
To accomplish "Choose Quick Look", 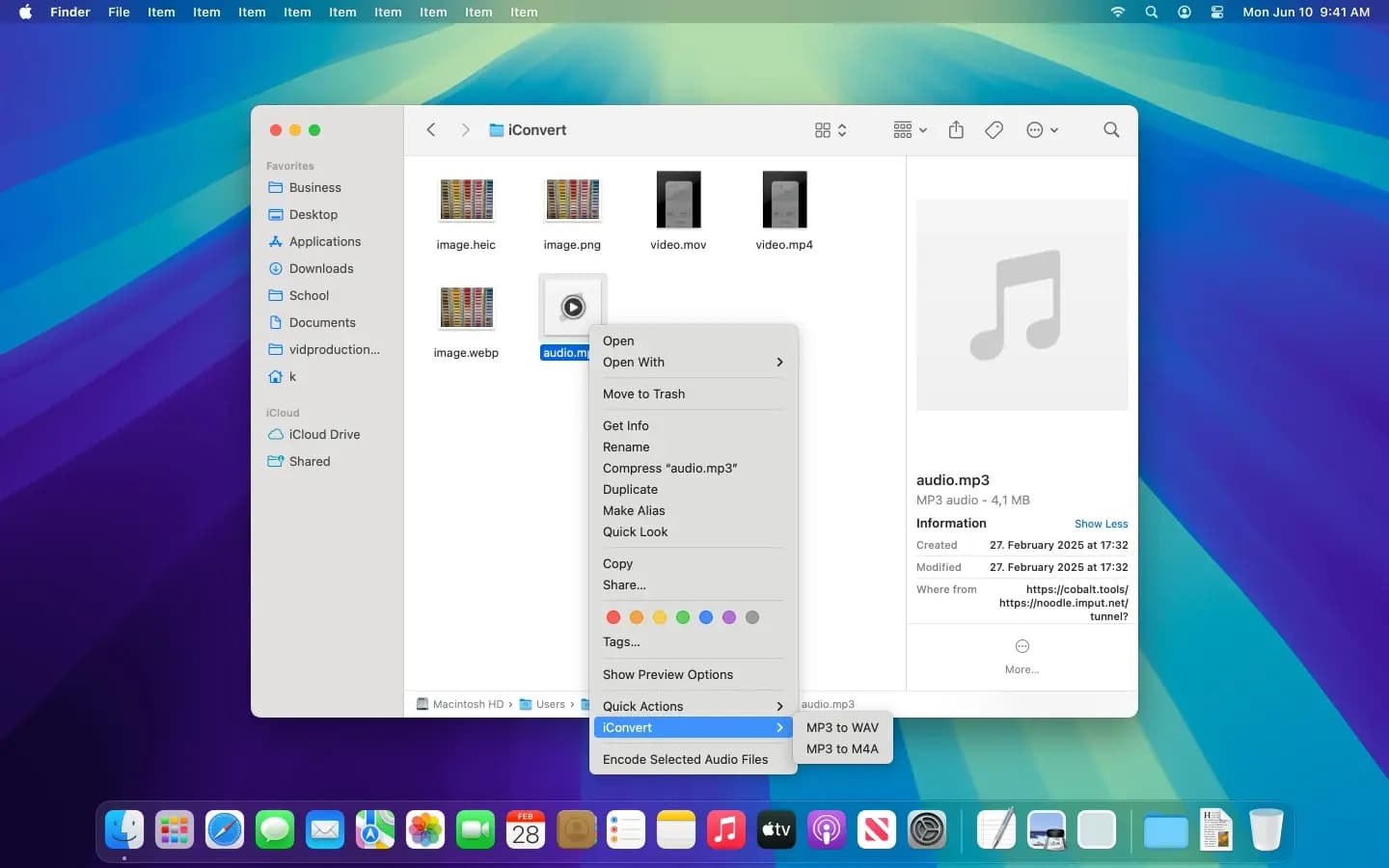I will coord(694,532).
